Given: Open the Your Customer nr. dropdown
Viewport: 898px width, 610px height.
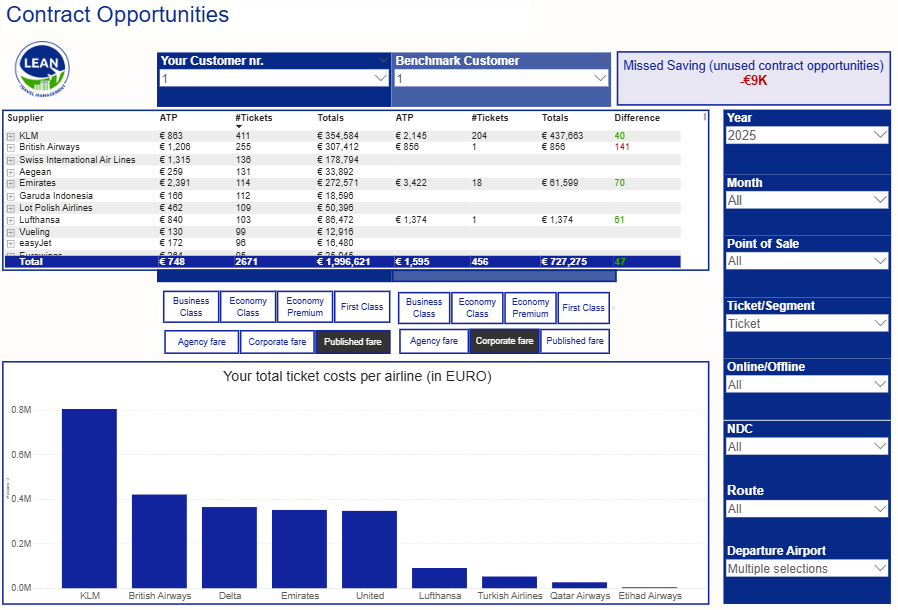Looking at the screenshot, I should coord(274,78).
